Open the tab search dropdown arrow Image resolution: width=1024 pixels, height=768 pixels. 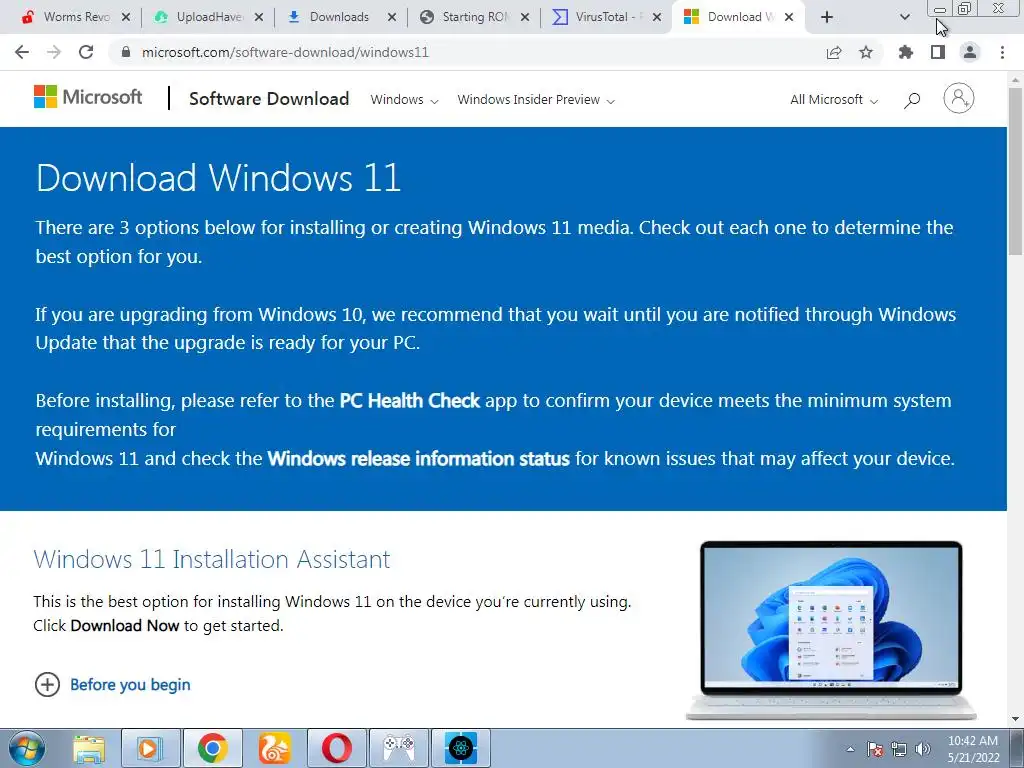tap(904, 17)
